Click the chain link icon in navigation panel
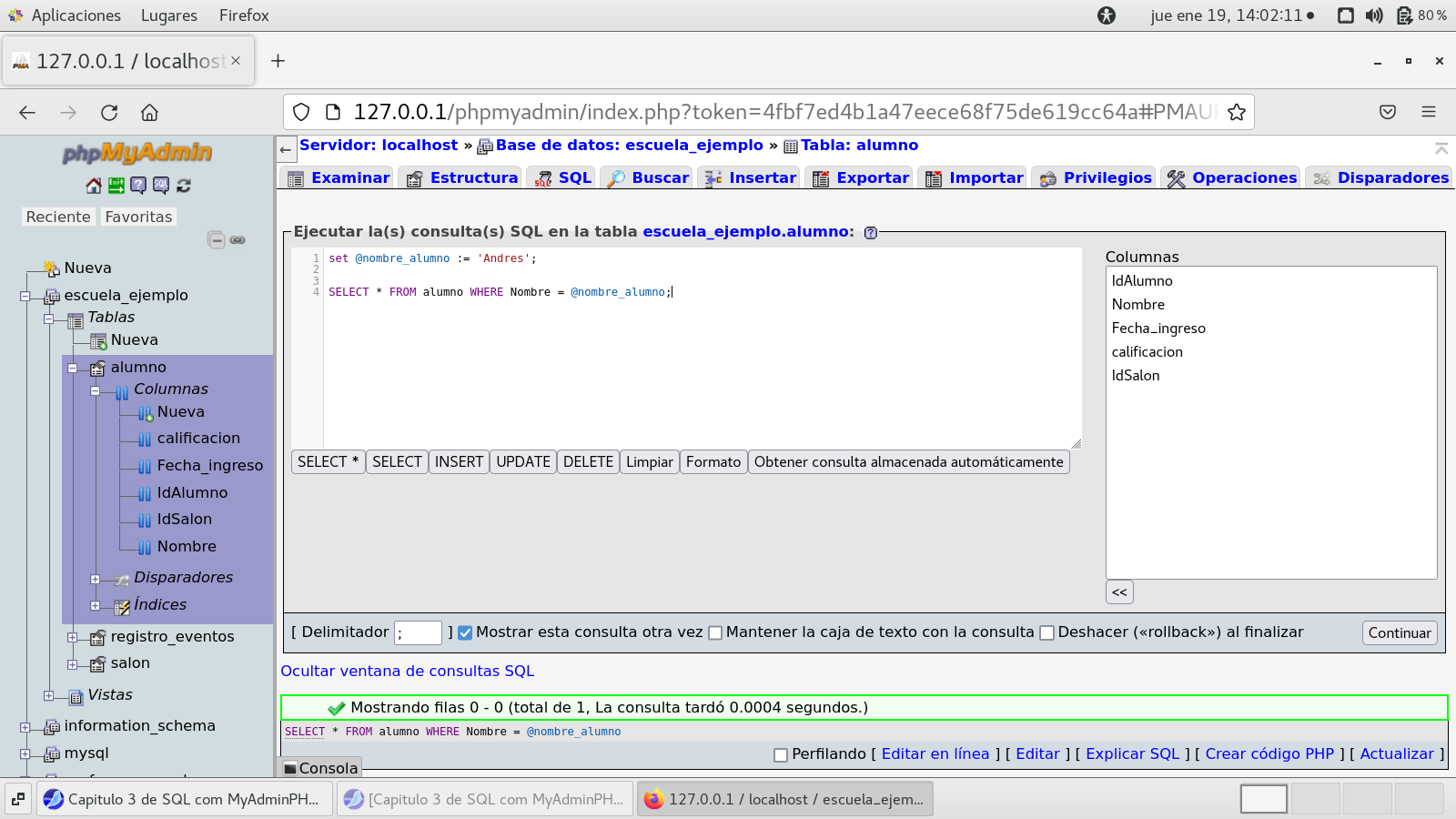This screenshot has height=819, width=1456. tap(238, 240)
